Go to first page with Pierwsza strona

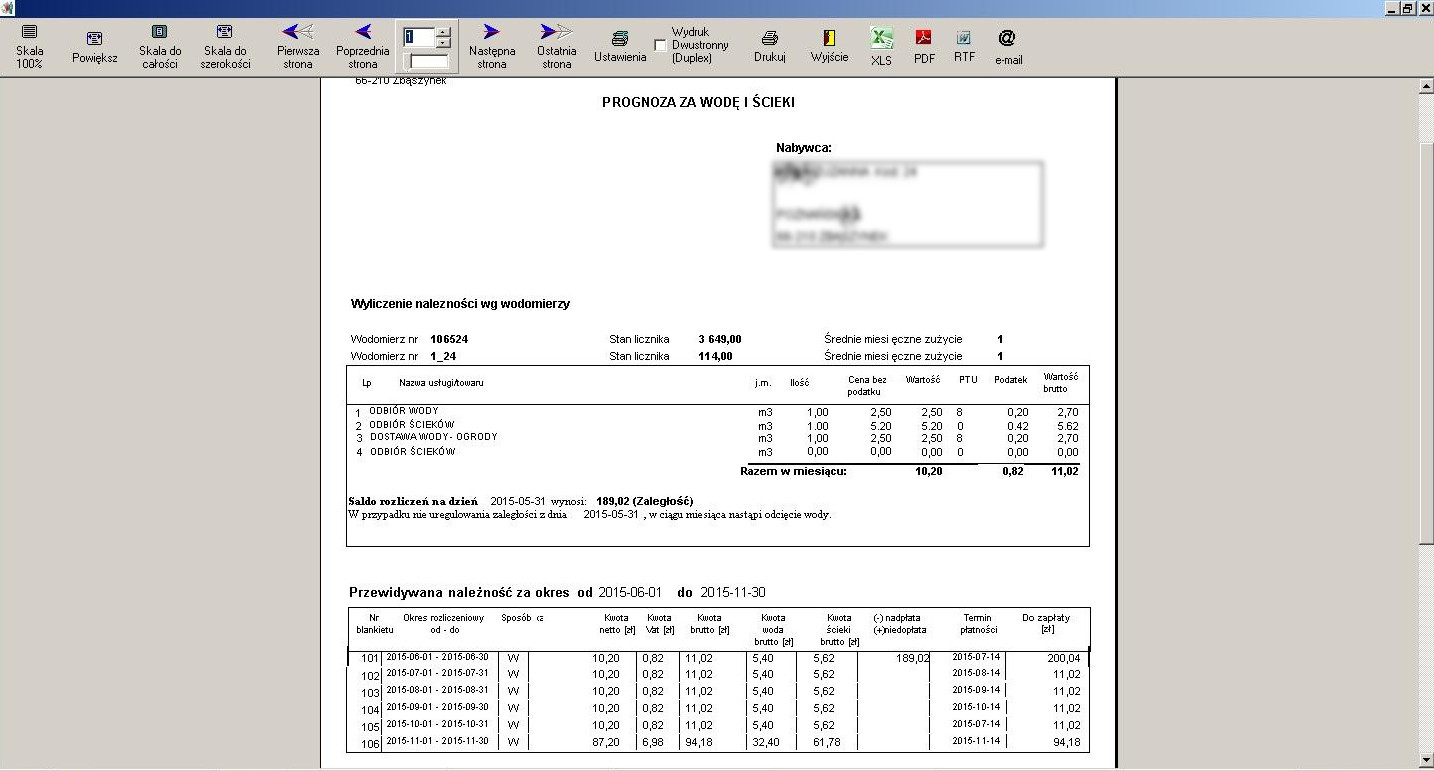pyautogui.click(x=298, y=47)
